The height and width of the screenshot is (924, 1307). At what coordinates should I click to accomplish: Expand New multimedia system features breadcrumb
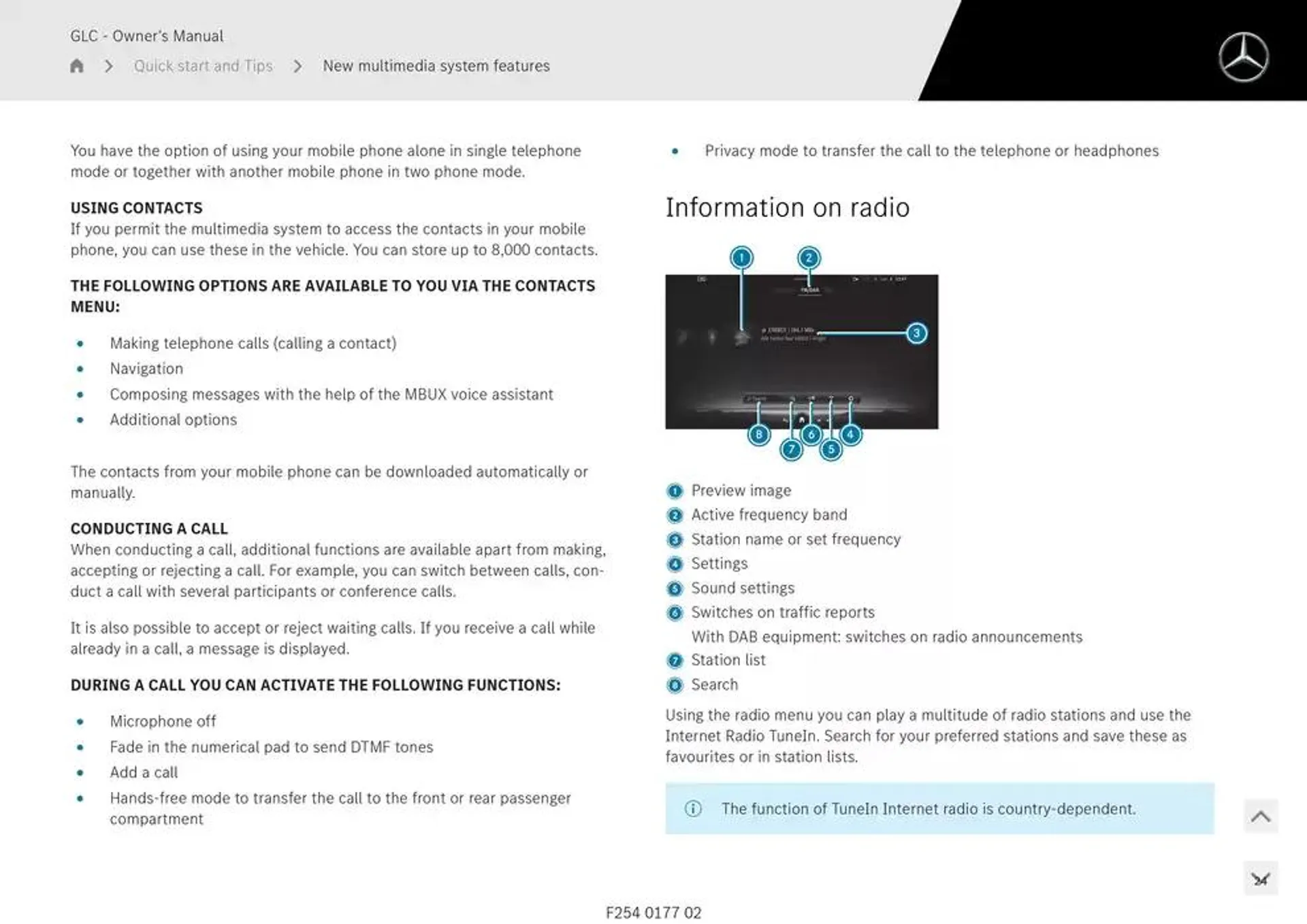pyautogui.click(x=436, y=65)
